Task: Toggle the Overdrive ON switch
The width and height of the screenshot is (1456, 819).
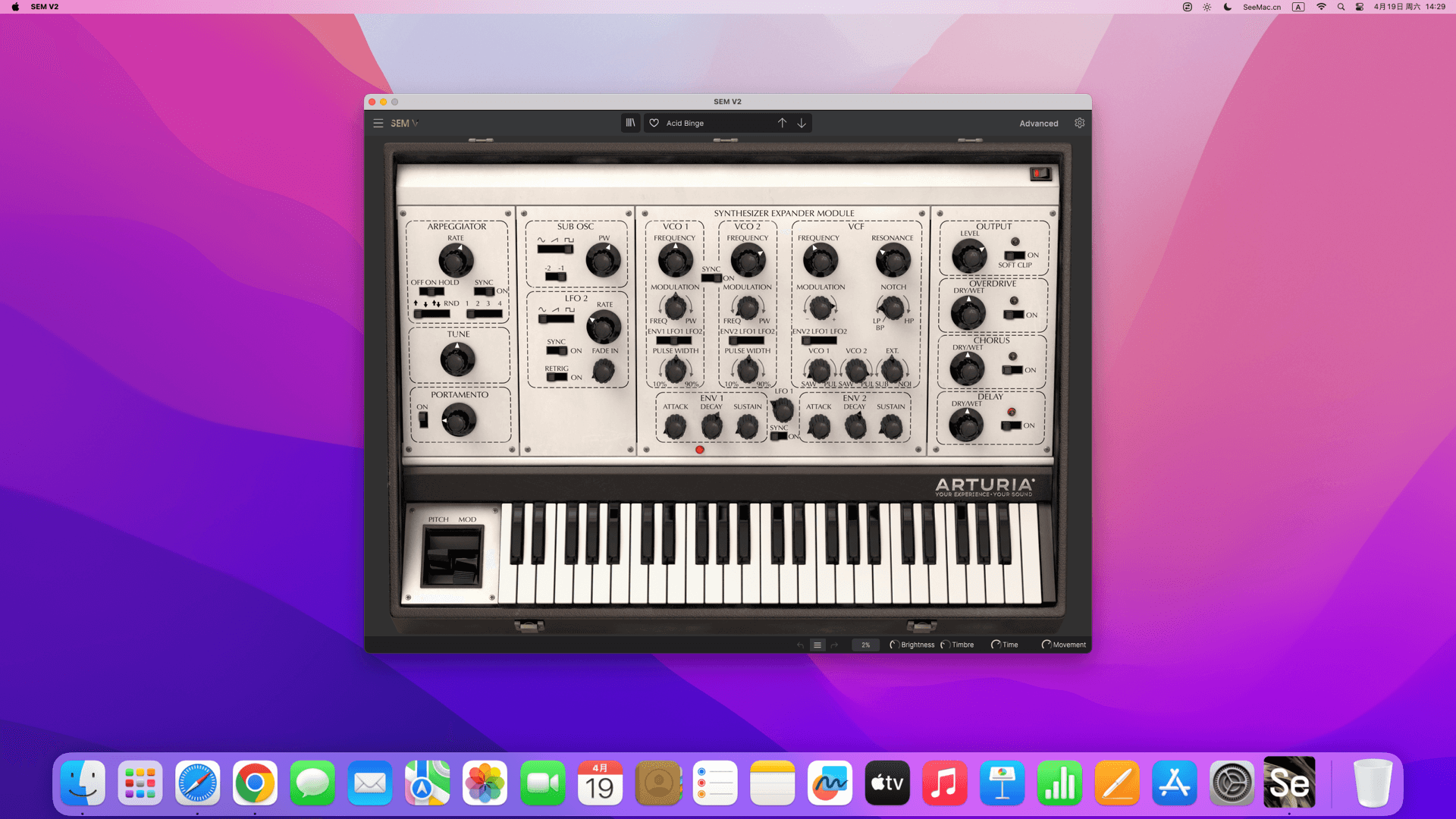Action: point(1014,315)
